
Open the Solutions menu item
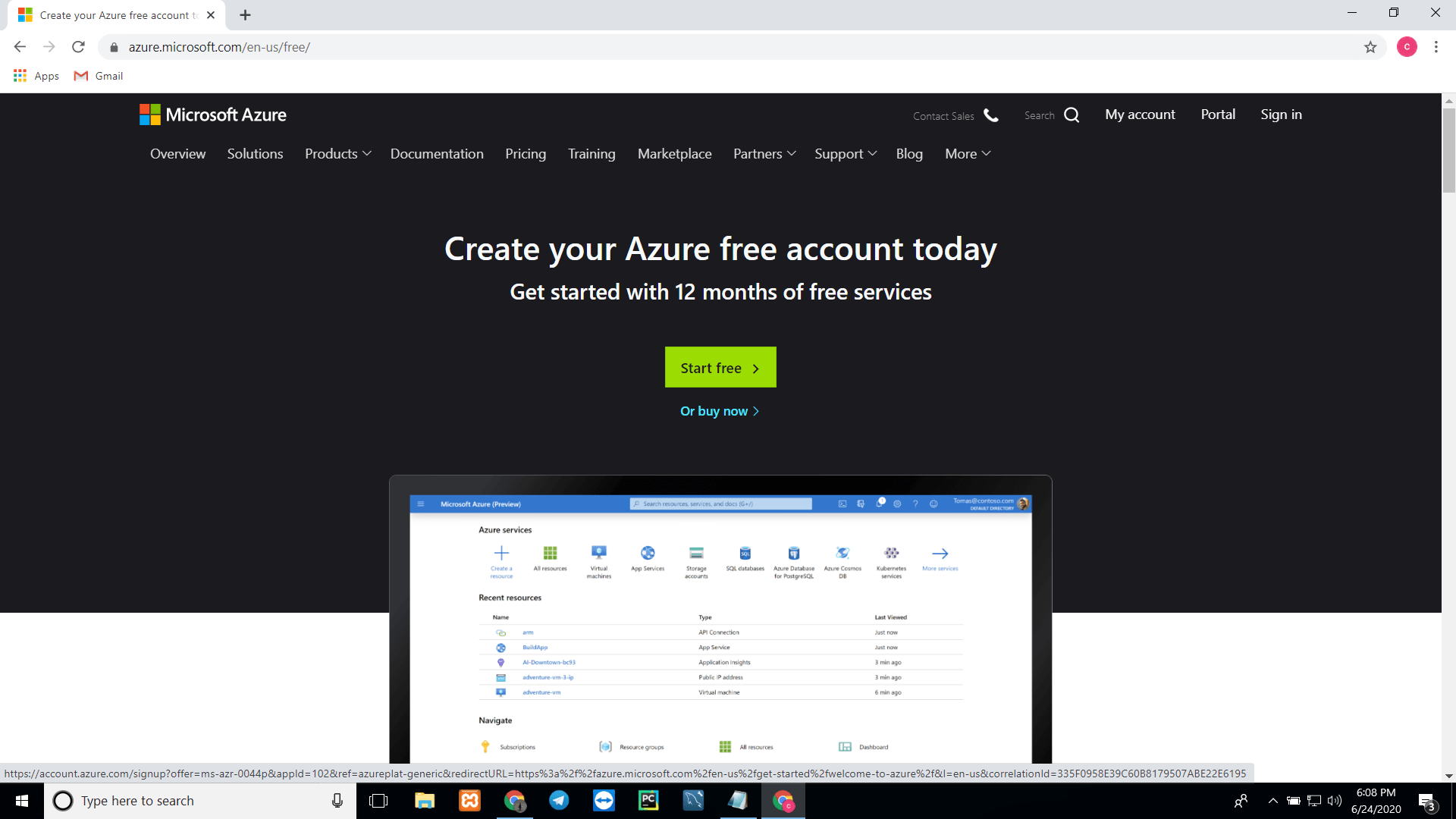click(255, 154)
